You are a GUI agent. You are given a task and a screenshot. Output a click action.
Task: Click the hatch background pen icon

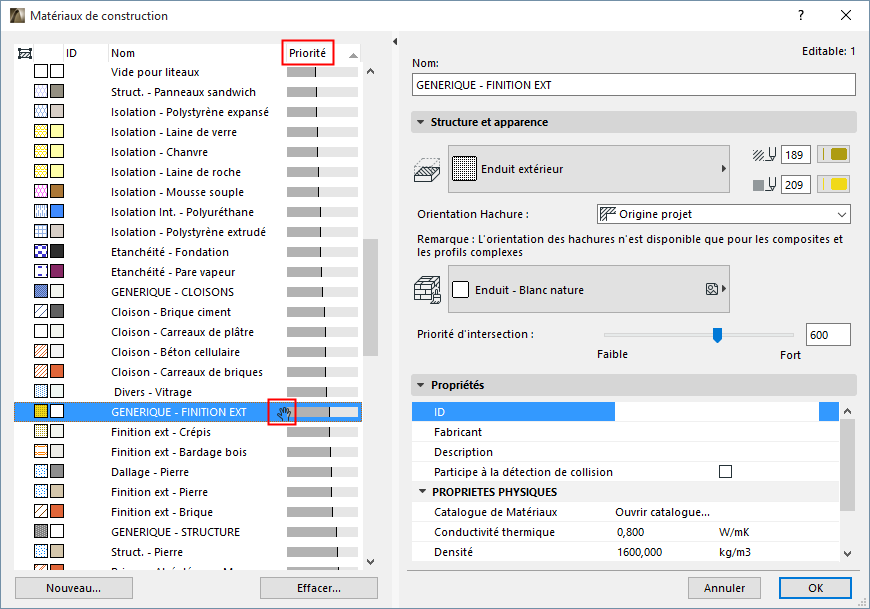tap(764, 185)
